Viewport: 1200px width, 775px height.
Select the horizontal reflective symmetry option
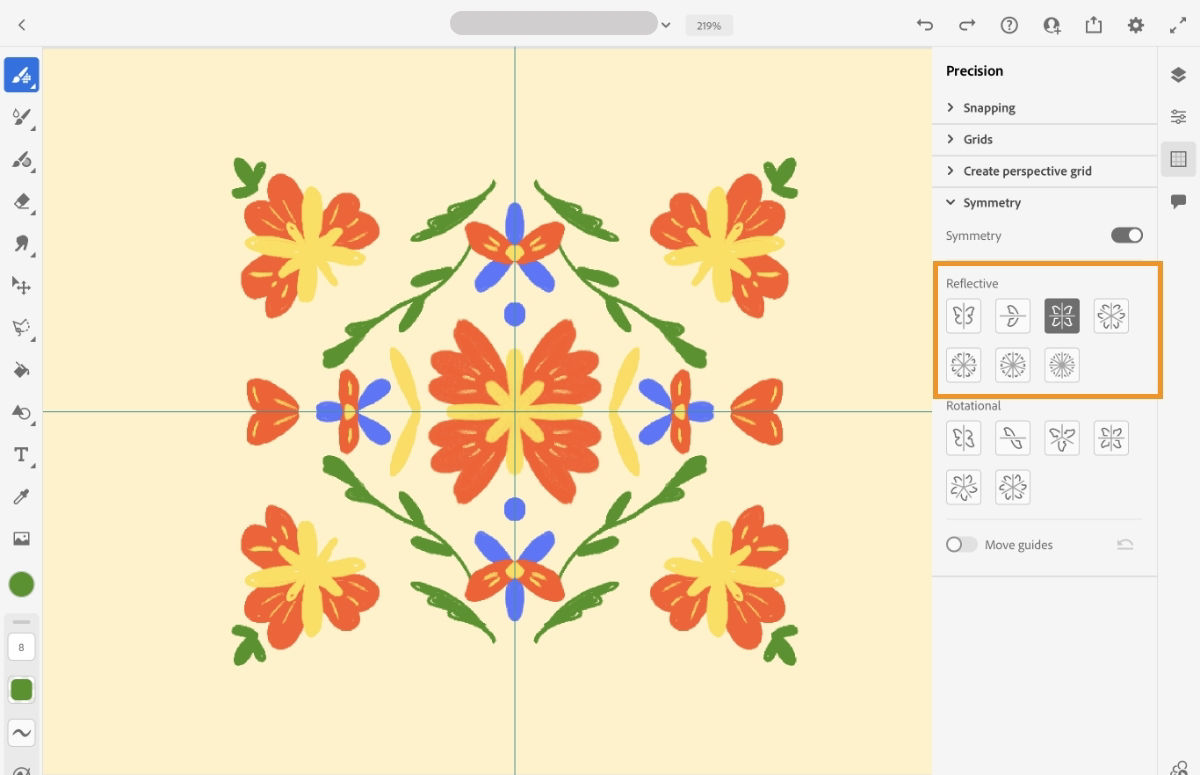1013,316
